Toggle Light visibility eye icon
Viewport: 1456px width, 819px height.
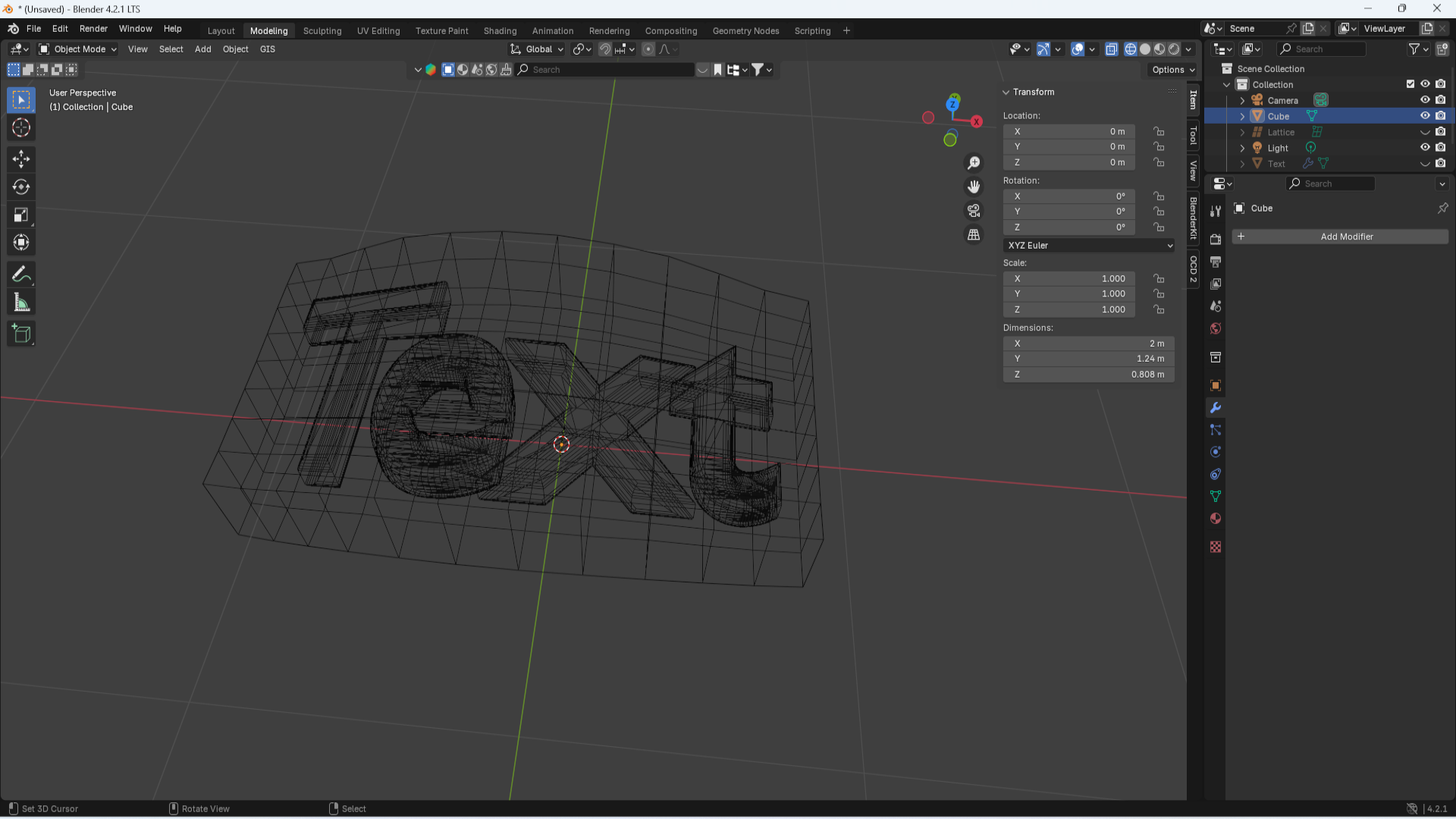click(1425, 148)
